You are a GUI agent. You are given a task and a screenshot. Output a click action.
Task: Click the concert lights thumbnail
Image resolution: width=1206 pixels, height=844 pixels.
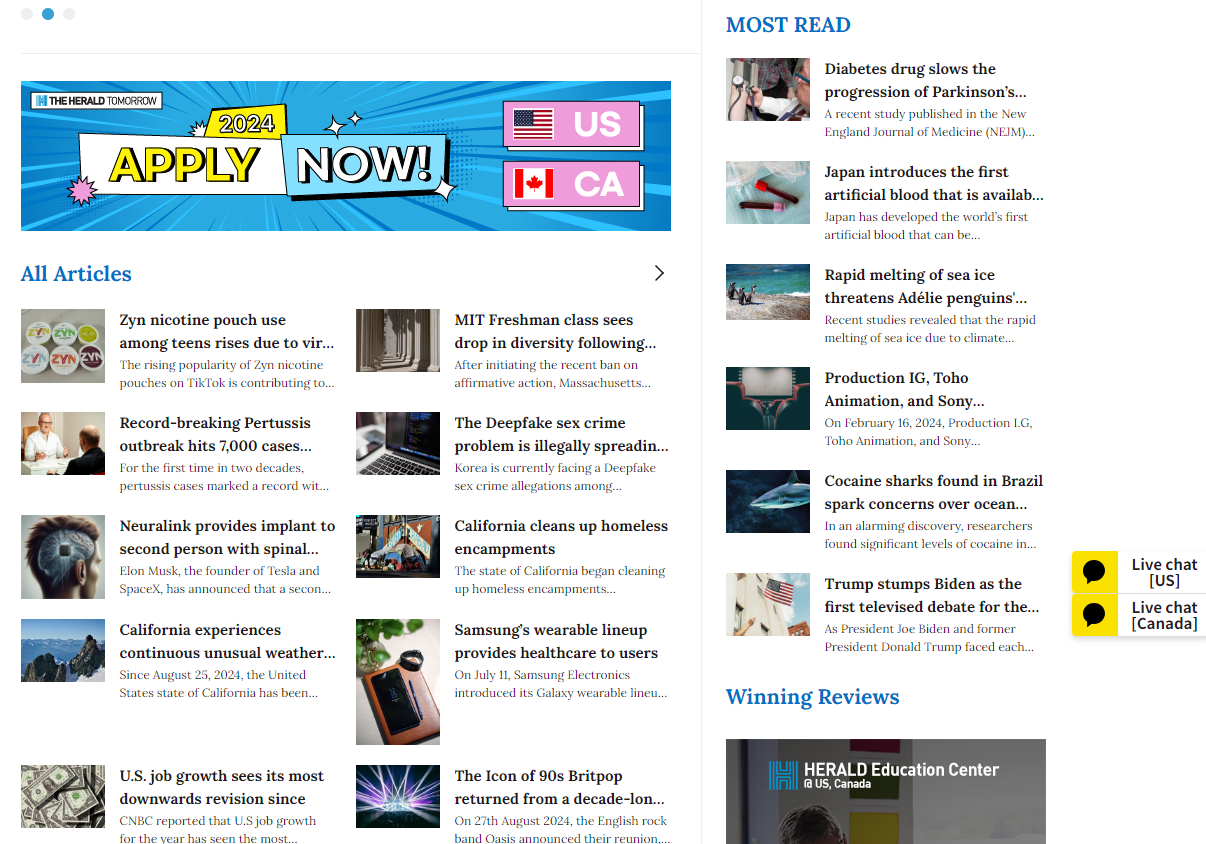click(398, 796)
